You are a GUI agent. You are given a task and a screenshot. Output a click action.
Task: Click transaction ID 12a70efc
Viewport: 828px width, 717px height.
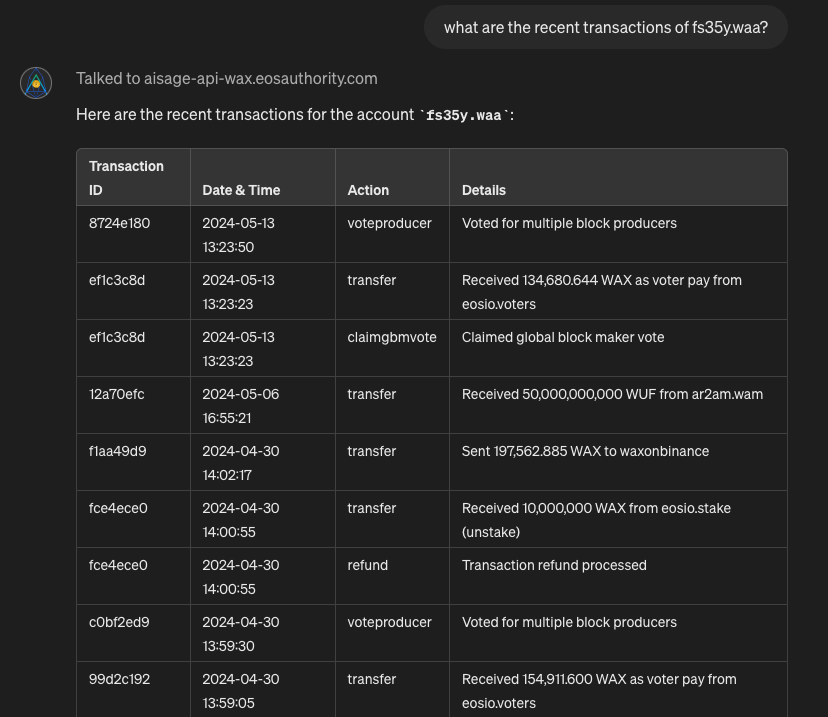pos(116,394)
